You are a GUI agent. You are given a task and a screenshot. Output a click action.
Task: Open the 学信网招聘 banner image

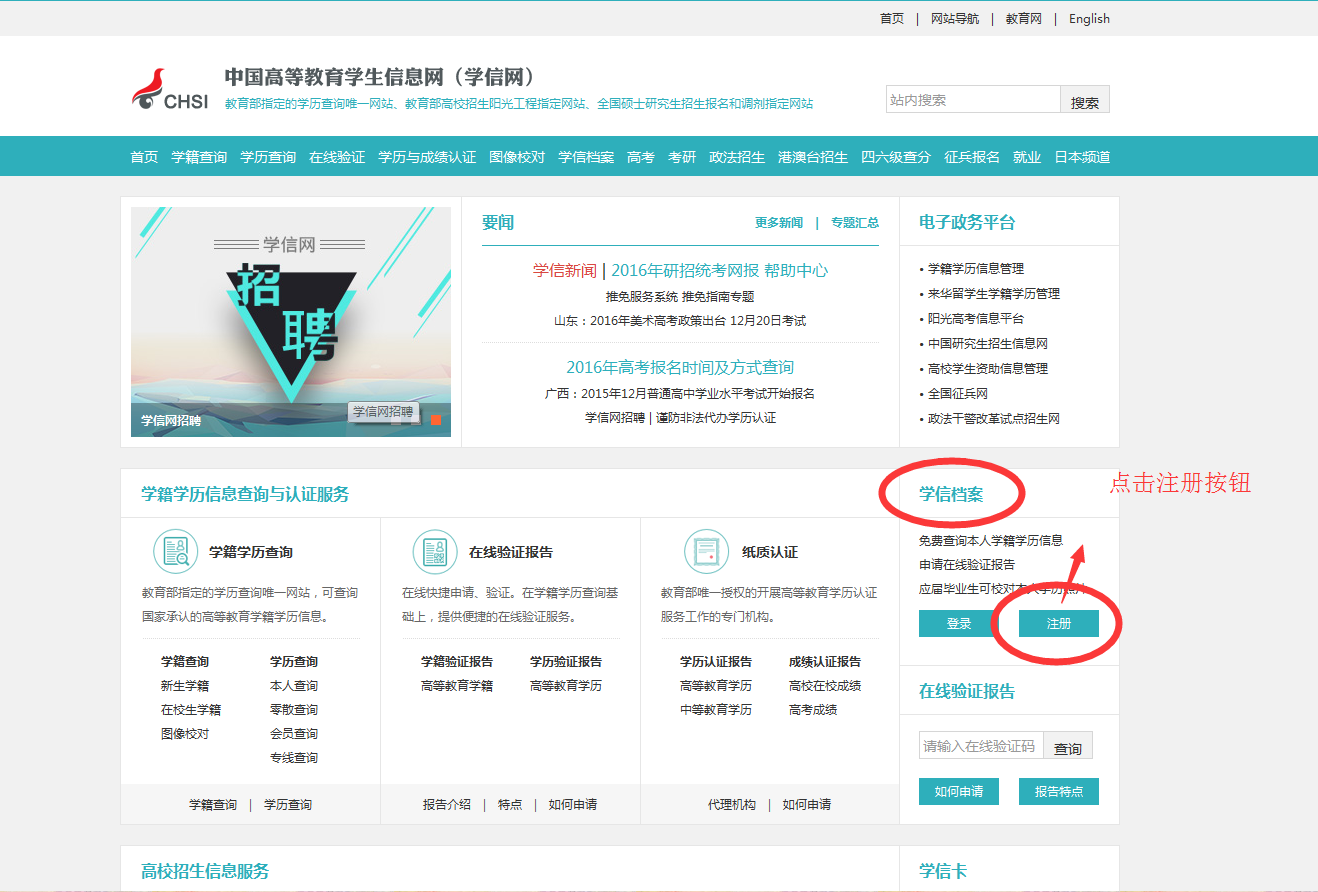(x=291, y=322)
